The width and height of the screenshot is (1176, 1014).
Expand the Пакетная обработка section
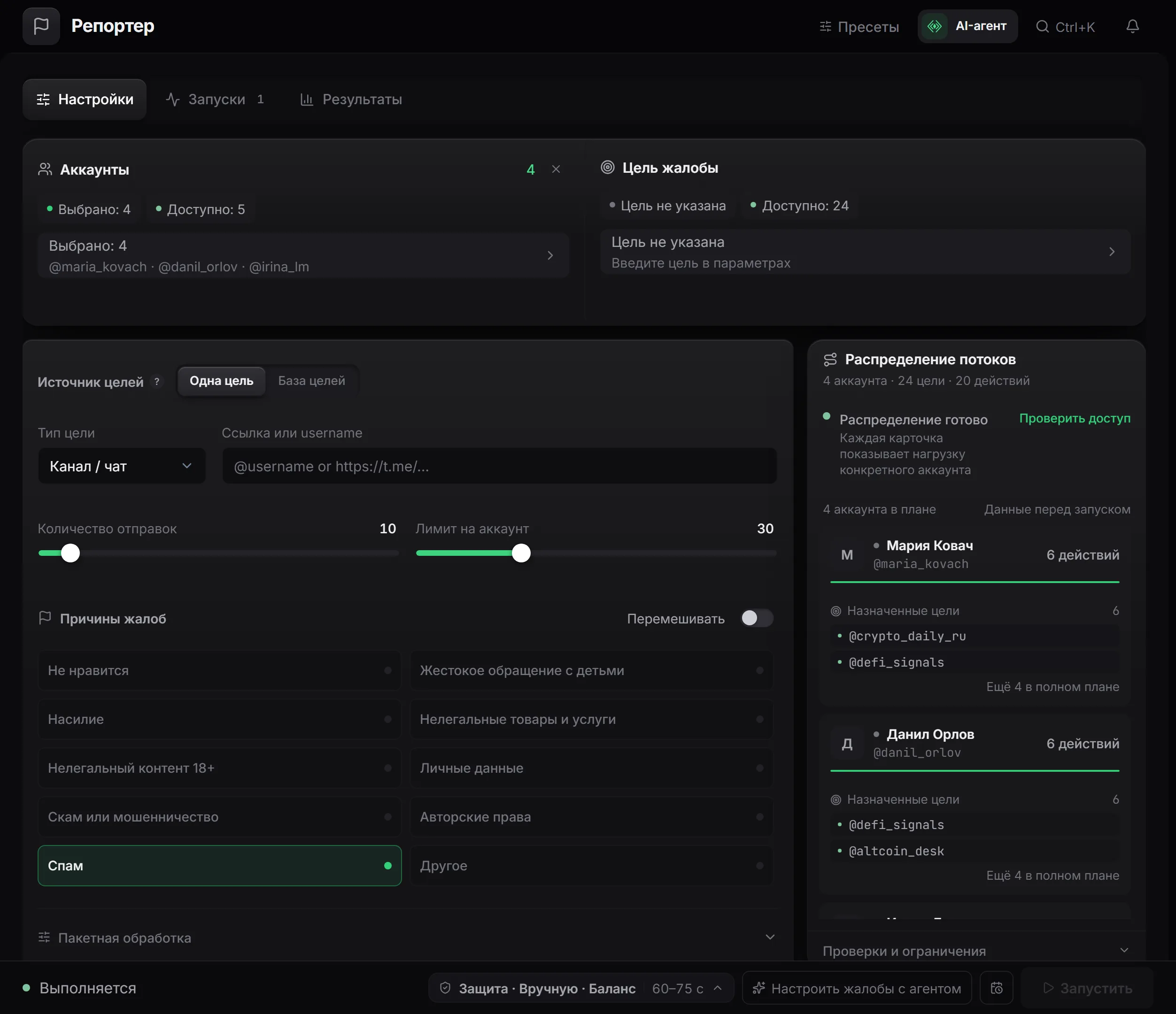click(406, 937)
